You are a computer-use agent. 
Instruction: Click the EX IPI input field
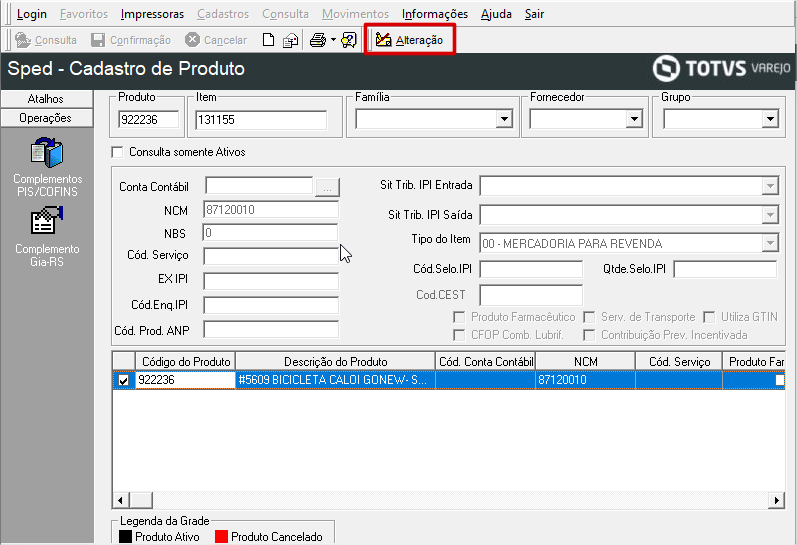point(271,281)
